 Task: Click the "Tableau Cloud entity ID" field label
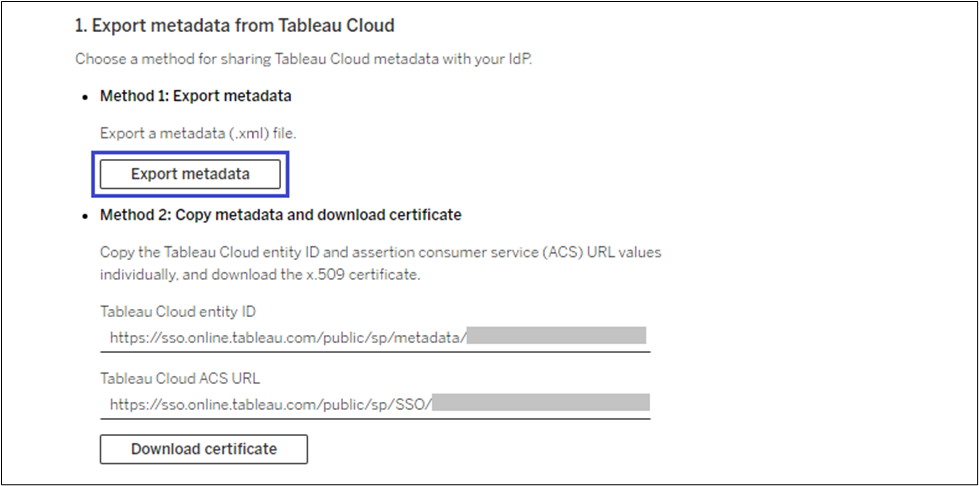click(177, 311)
